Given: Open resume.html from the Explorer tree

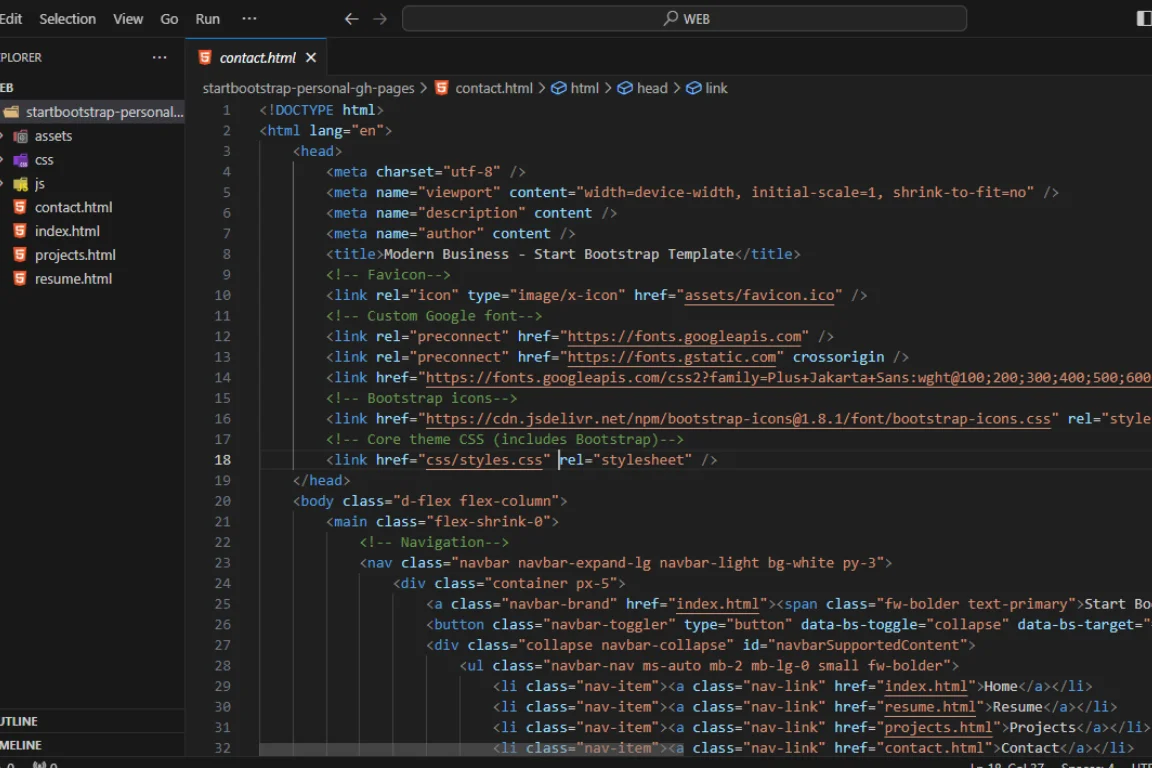Looking at the screenshot, I should pyautogui.click(x=73, y=279).
